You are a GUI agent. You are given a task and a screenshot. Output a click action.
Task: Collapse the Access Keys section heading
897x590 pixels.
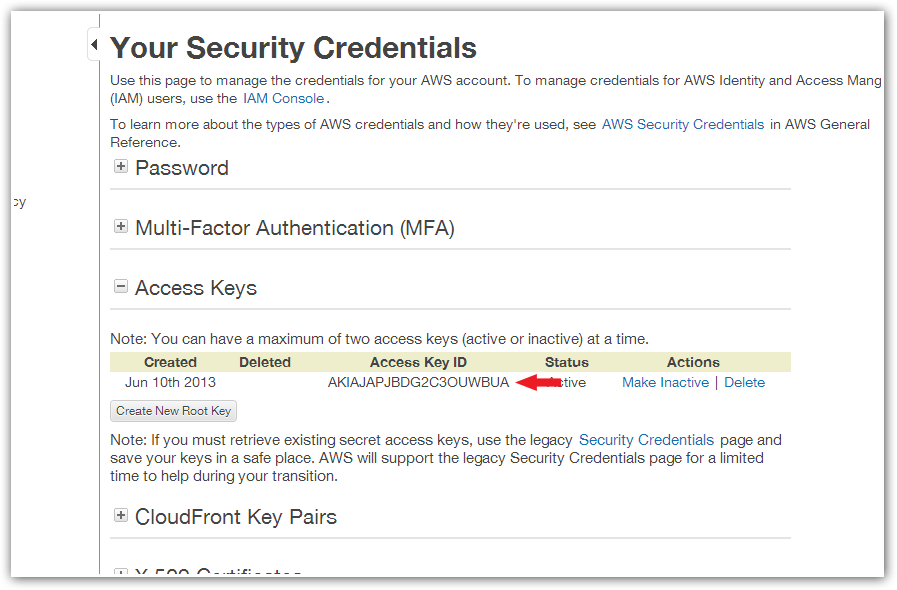(x=196, y=288)
